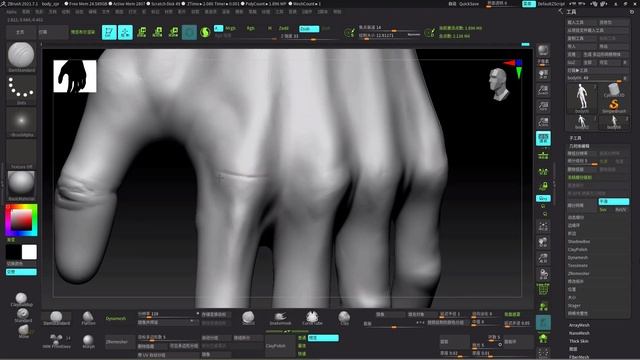
Task: Click the head camera orientation widget
Action: click(499, 84)
